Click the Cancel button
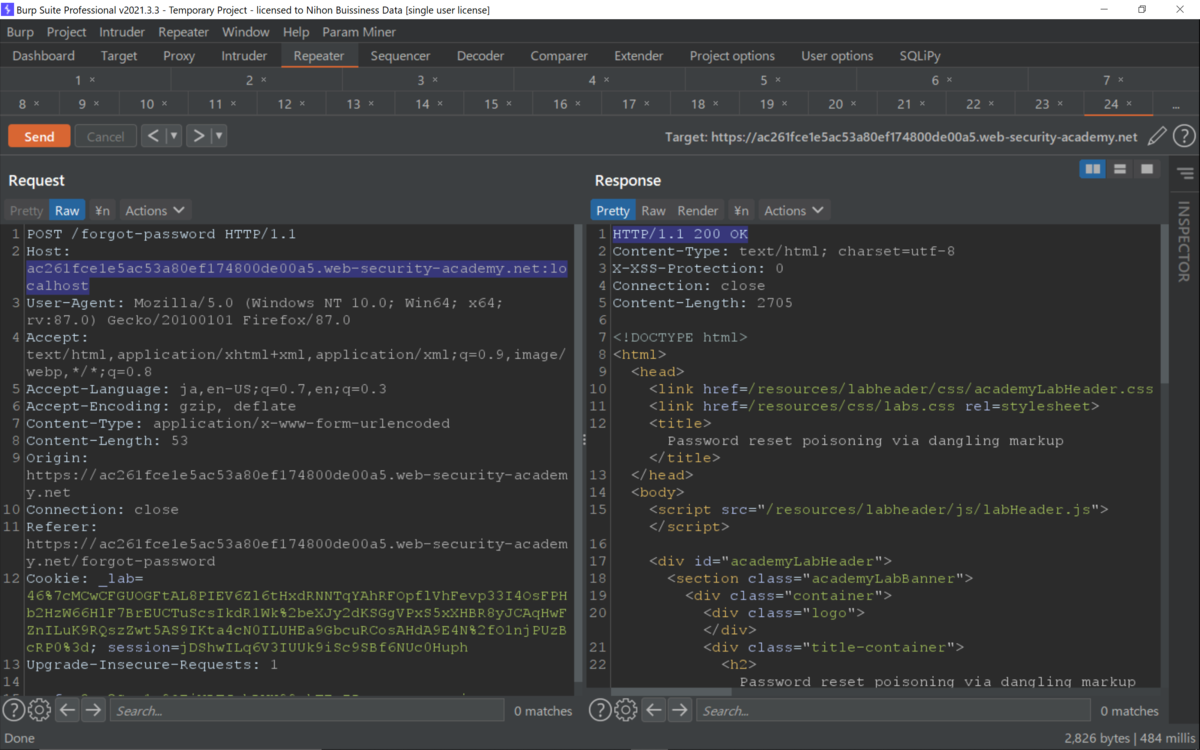1200x750 pixels. pyautogui.click(x=105, y=136)
